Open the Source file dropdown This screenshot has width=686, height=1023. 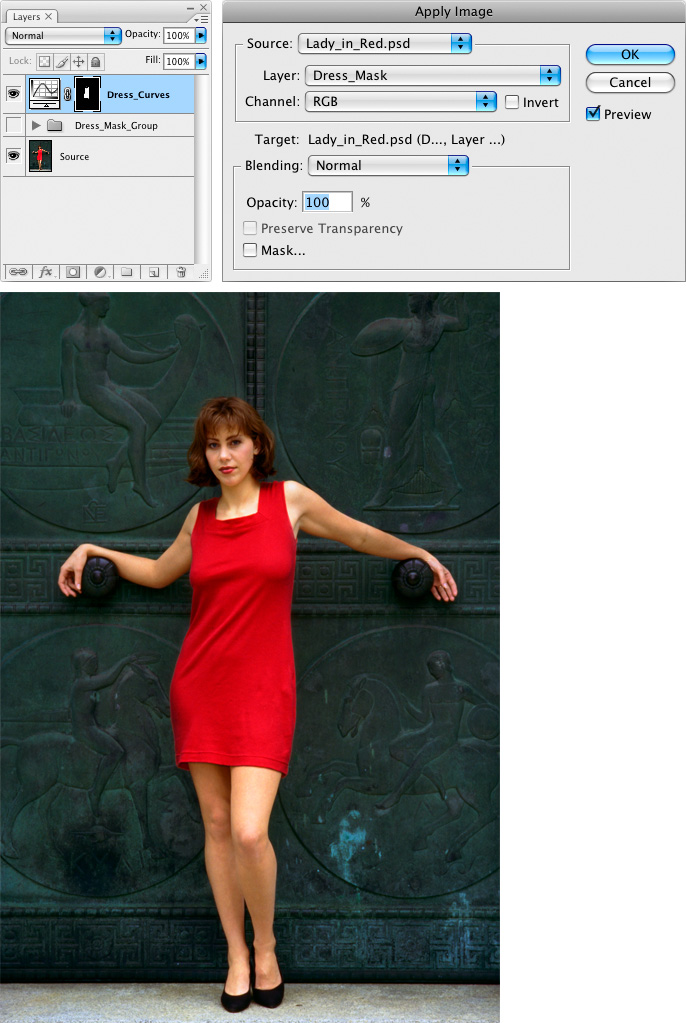coord(384,43)
